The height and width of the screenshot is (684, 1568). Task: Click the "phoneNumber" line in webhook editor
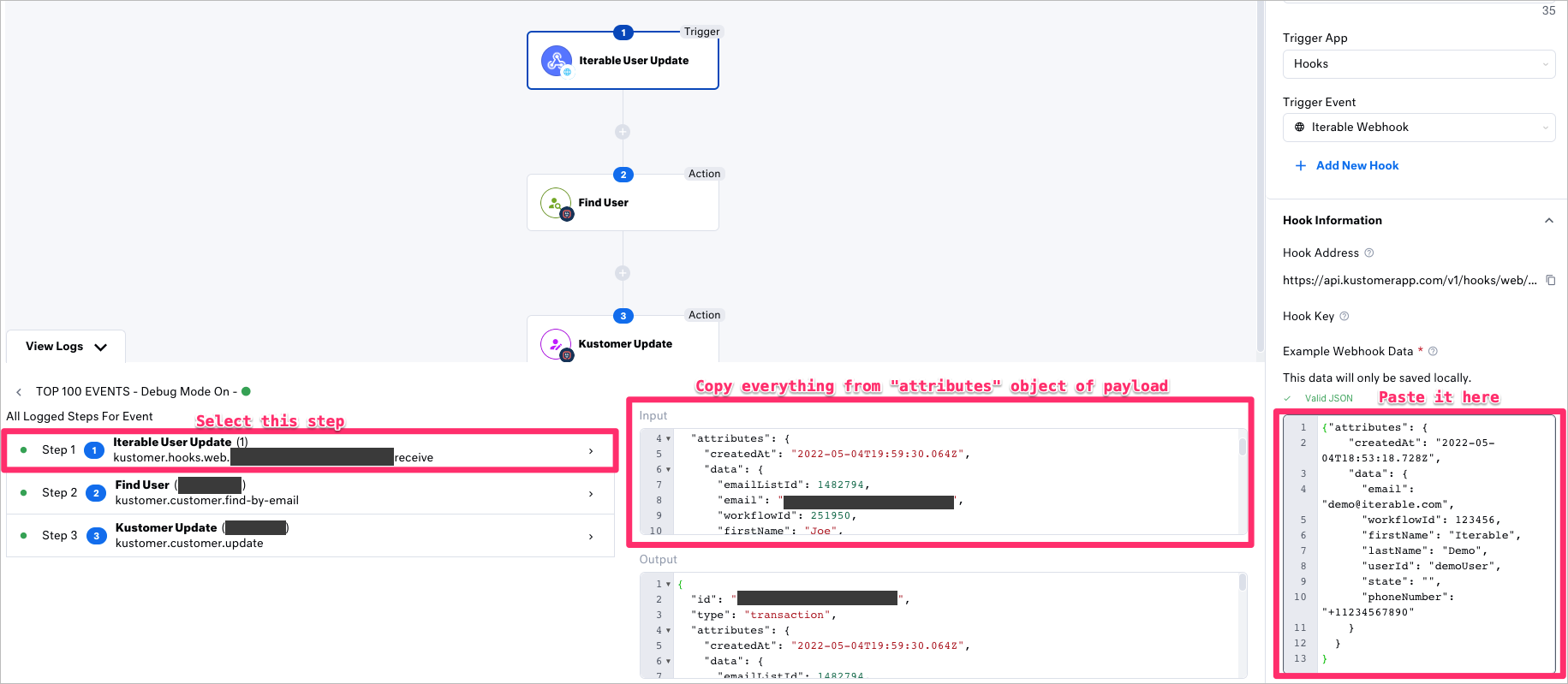[1408, 597]
